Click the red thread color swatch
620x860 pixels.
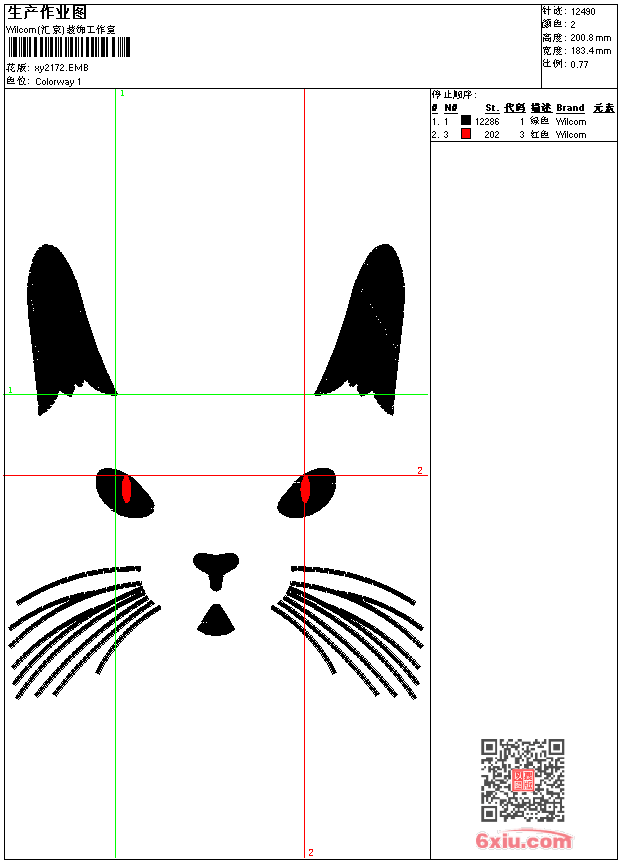point(466,134)
